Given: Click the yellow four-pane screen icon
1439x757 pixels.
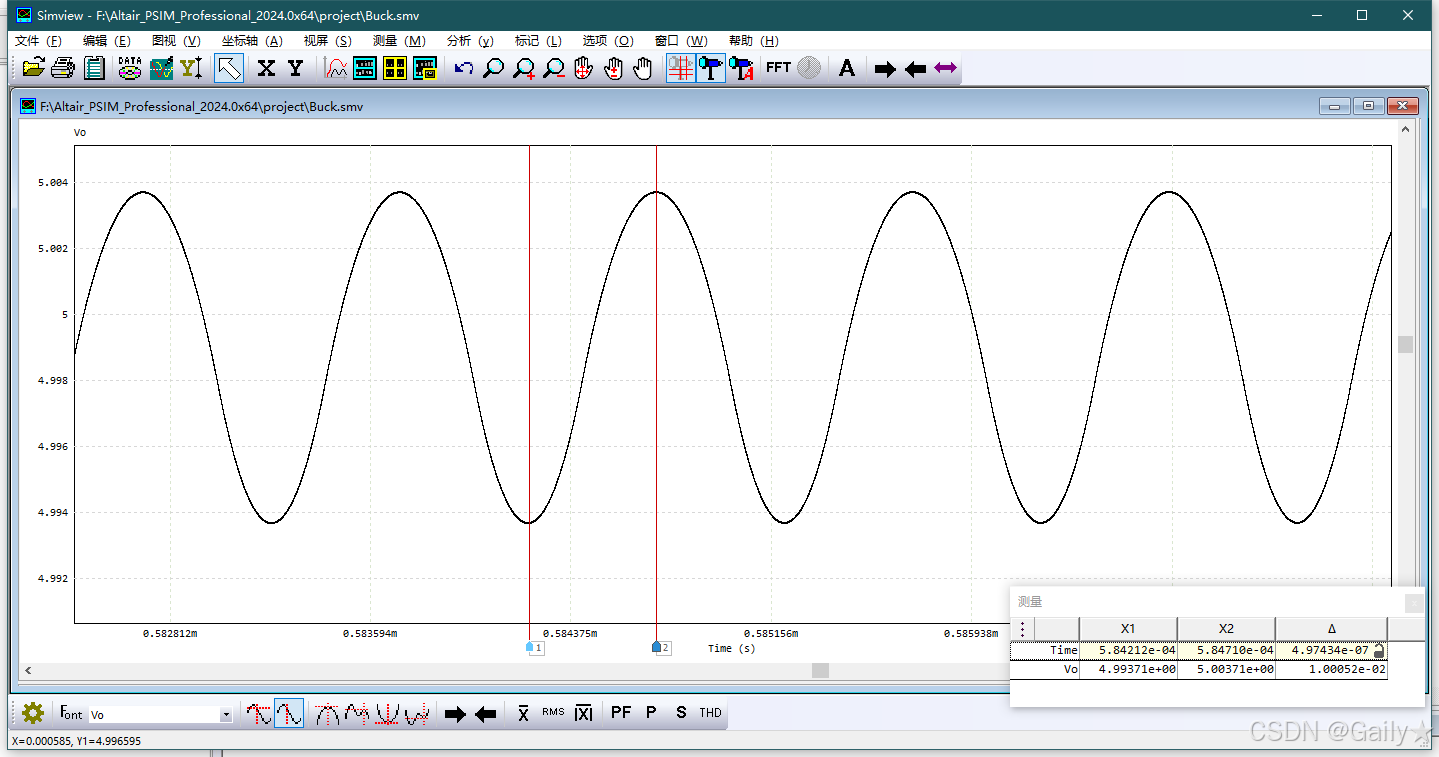Looking at the screenshot, I should click(x=395, y=68).
